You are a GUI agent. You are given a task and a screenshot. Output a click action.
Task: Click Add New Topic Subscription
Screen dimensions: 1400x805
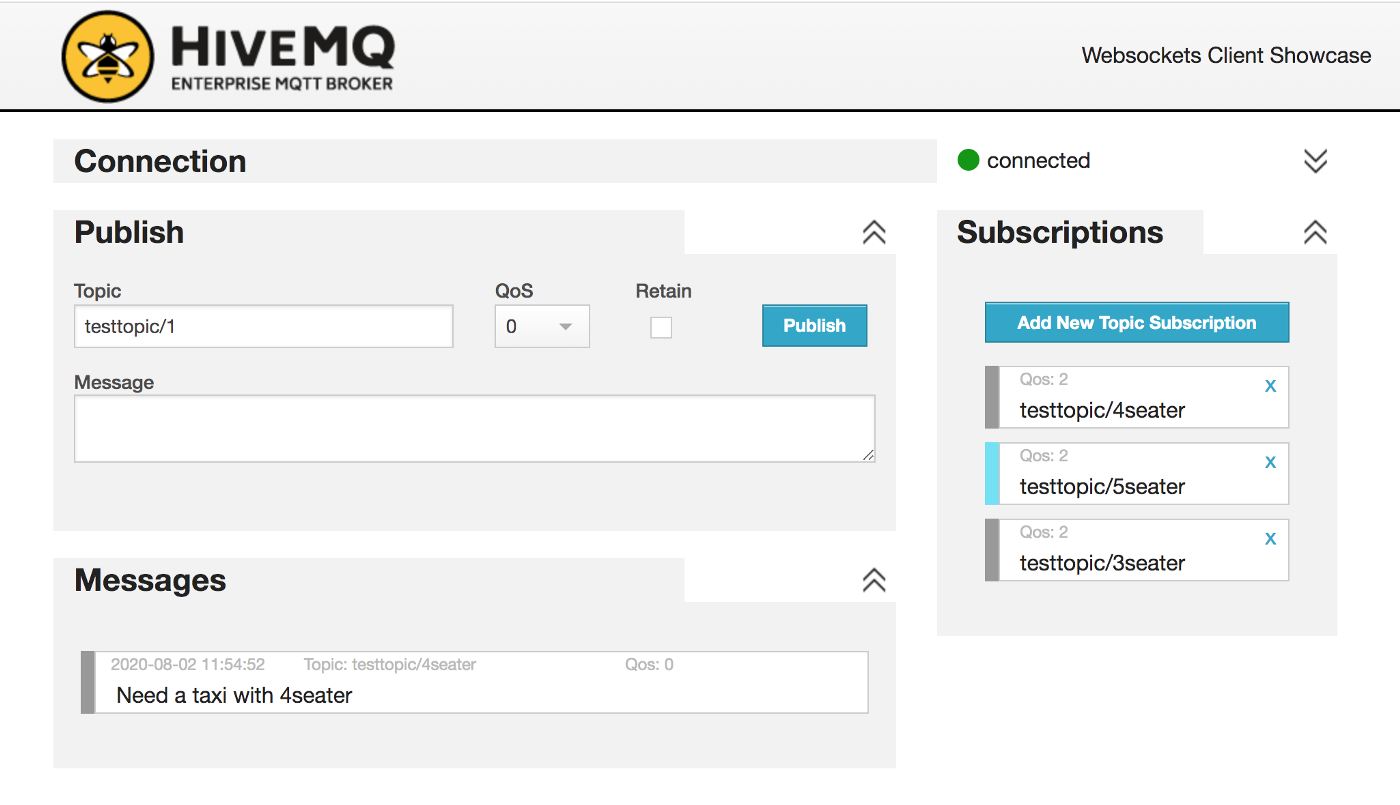click(x=1136, y=323)
